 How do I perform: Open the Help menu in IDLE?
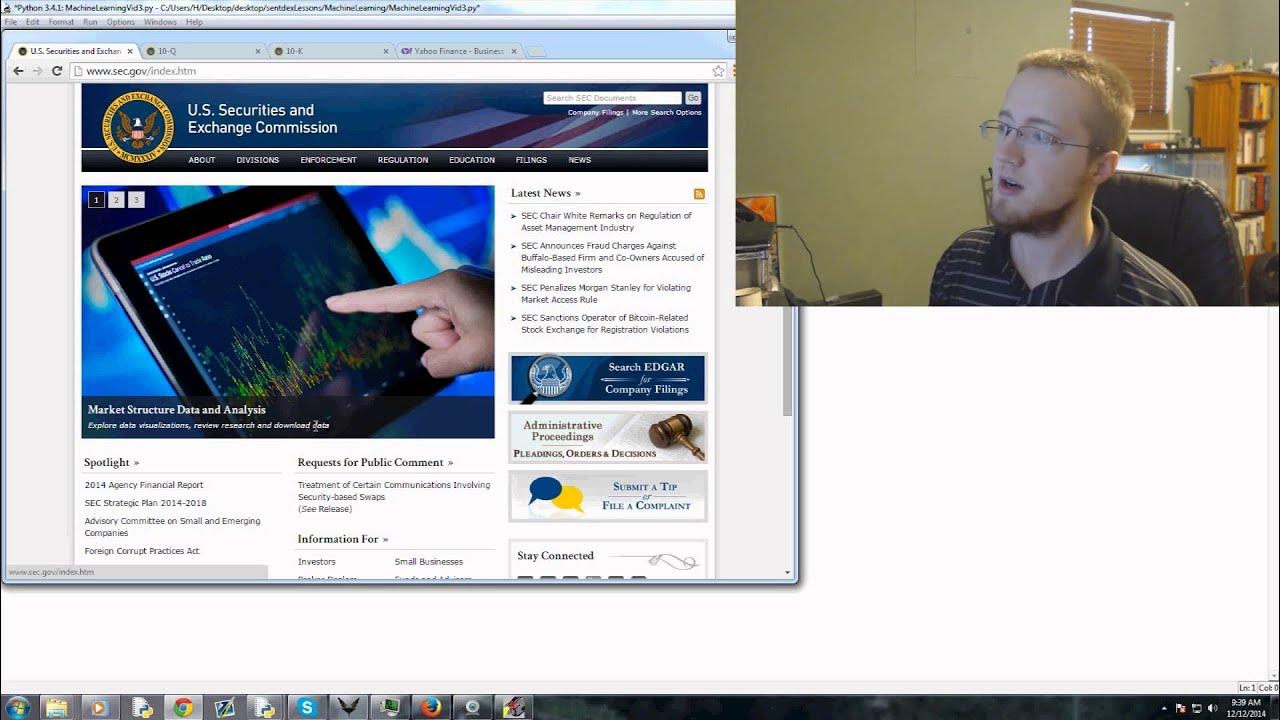click(x=194, y=22)
